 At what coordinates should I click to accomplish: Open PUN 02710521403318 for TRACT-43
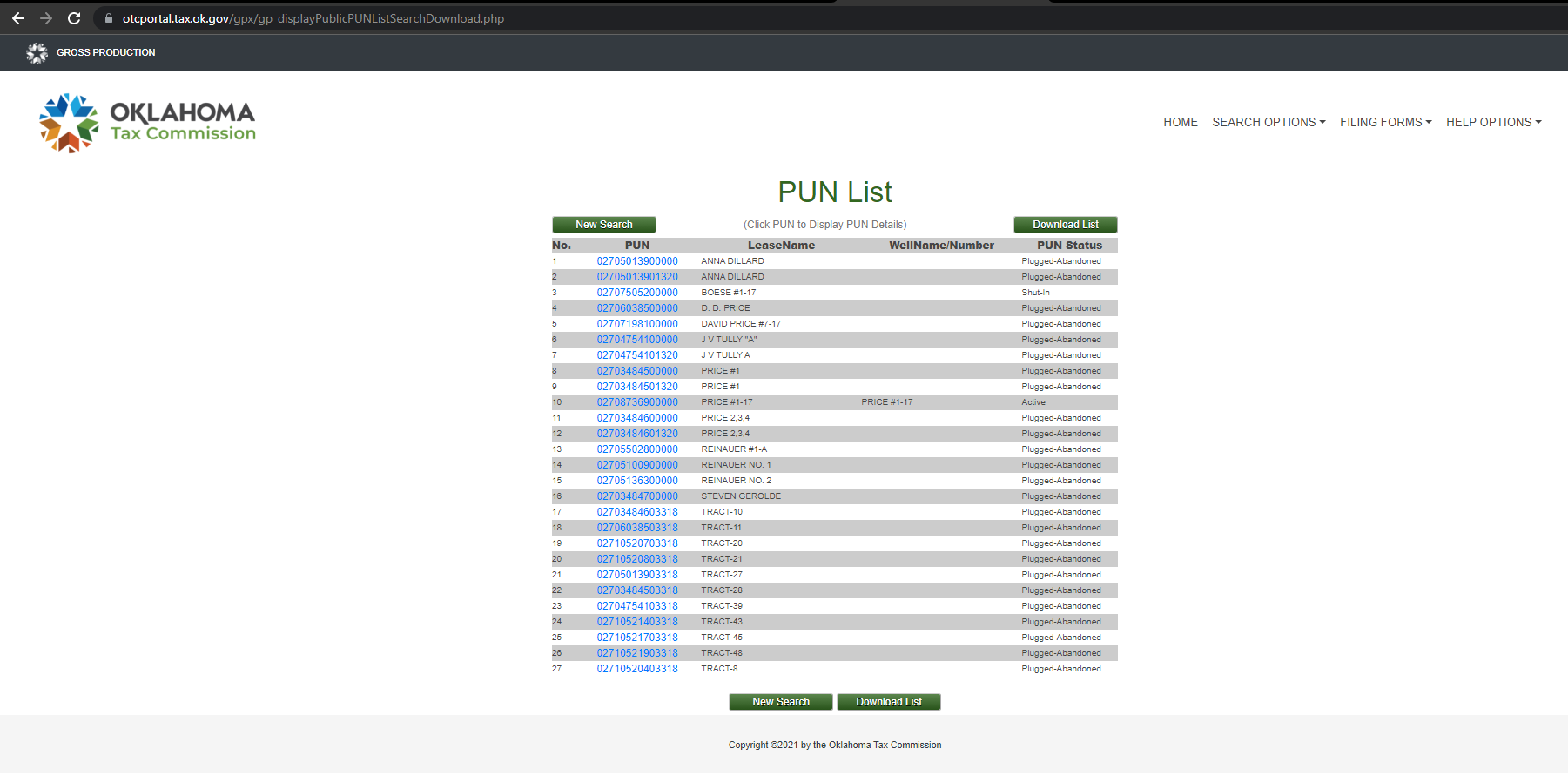point(637,622)
